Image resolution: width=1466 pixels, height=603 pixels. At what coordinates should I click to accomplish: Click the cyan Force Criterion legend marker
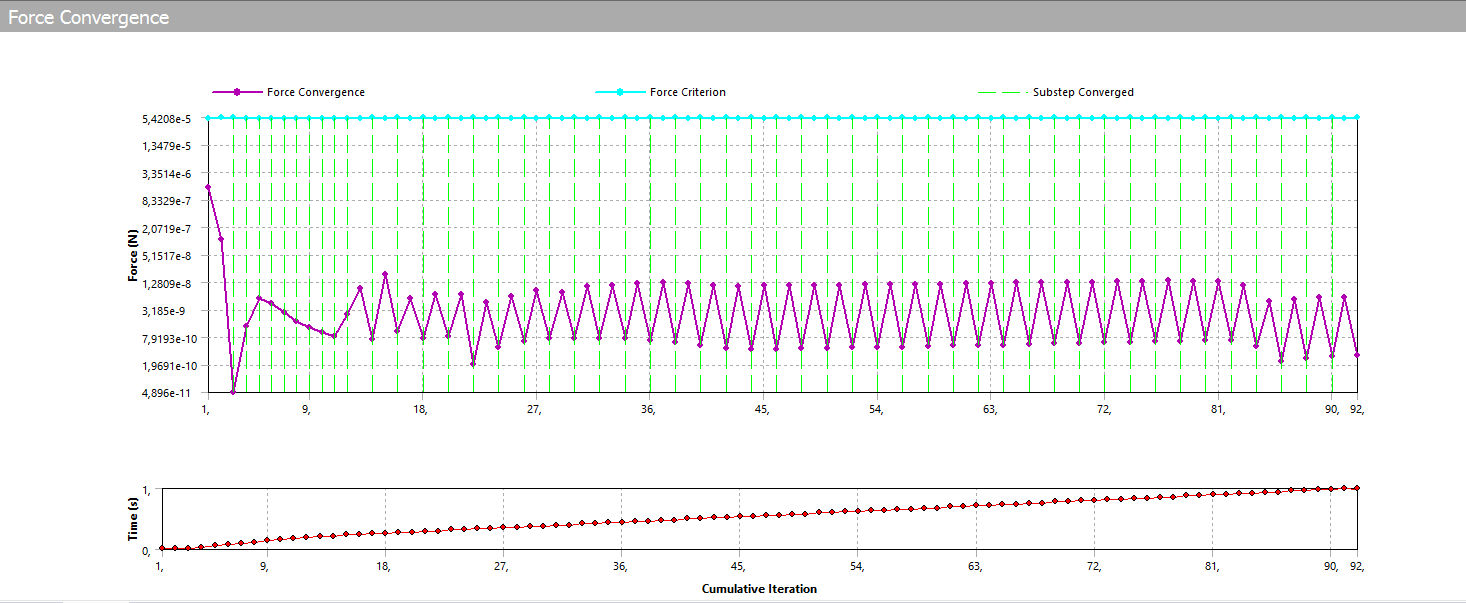click(619, 92)
